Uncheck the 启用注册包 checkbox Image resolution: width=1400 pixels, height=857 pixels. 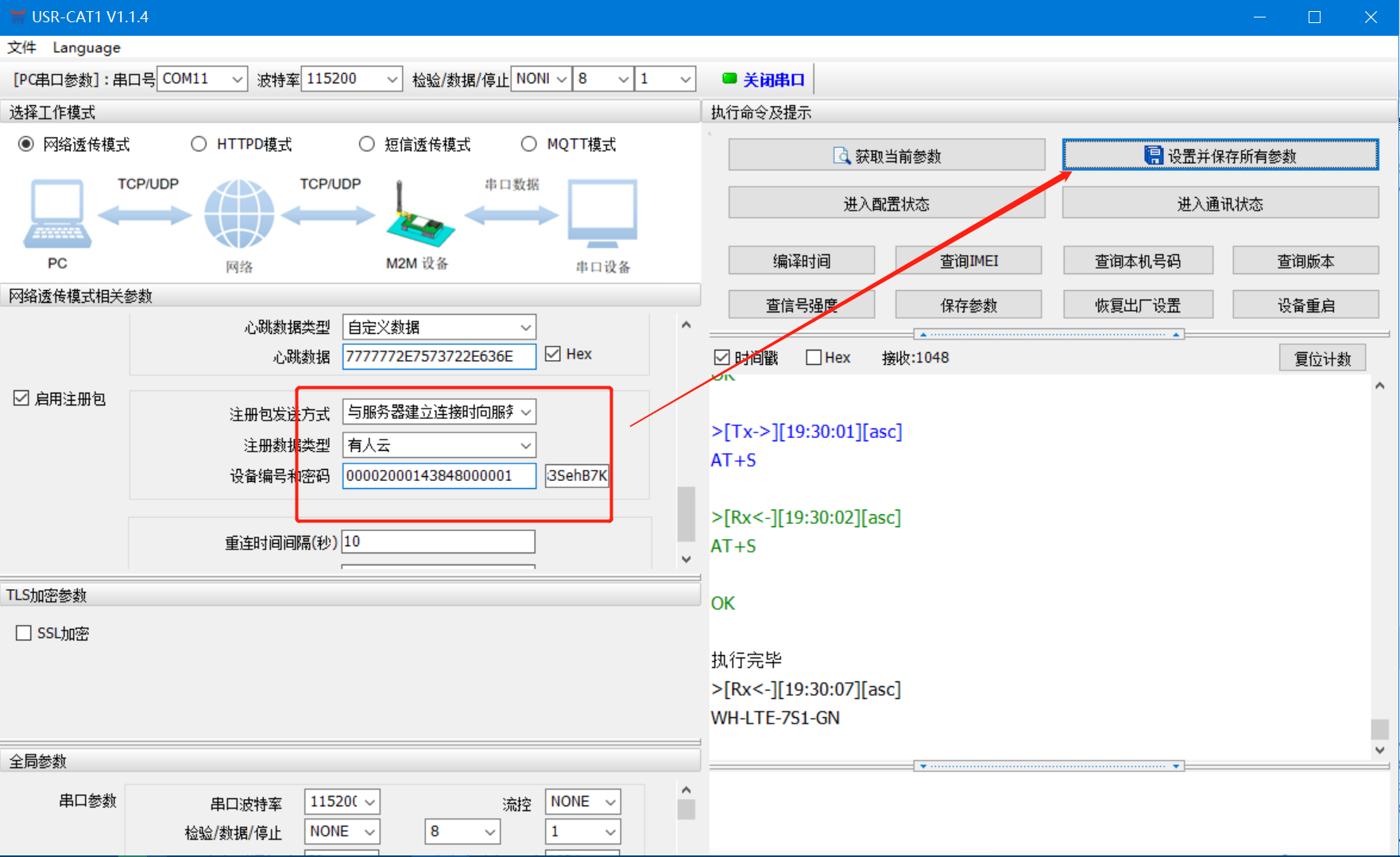click(21, 398)
